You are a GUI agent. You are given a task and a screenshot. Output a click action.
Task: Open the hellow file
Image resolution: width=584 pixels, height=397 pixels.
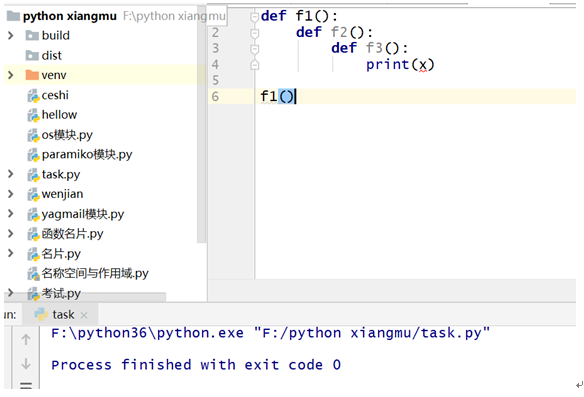(x=59, y=115)
